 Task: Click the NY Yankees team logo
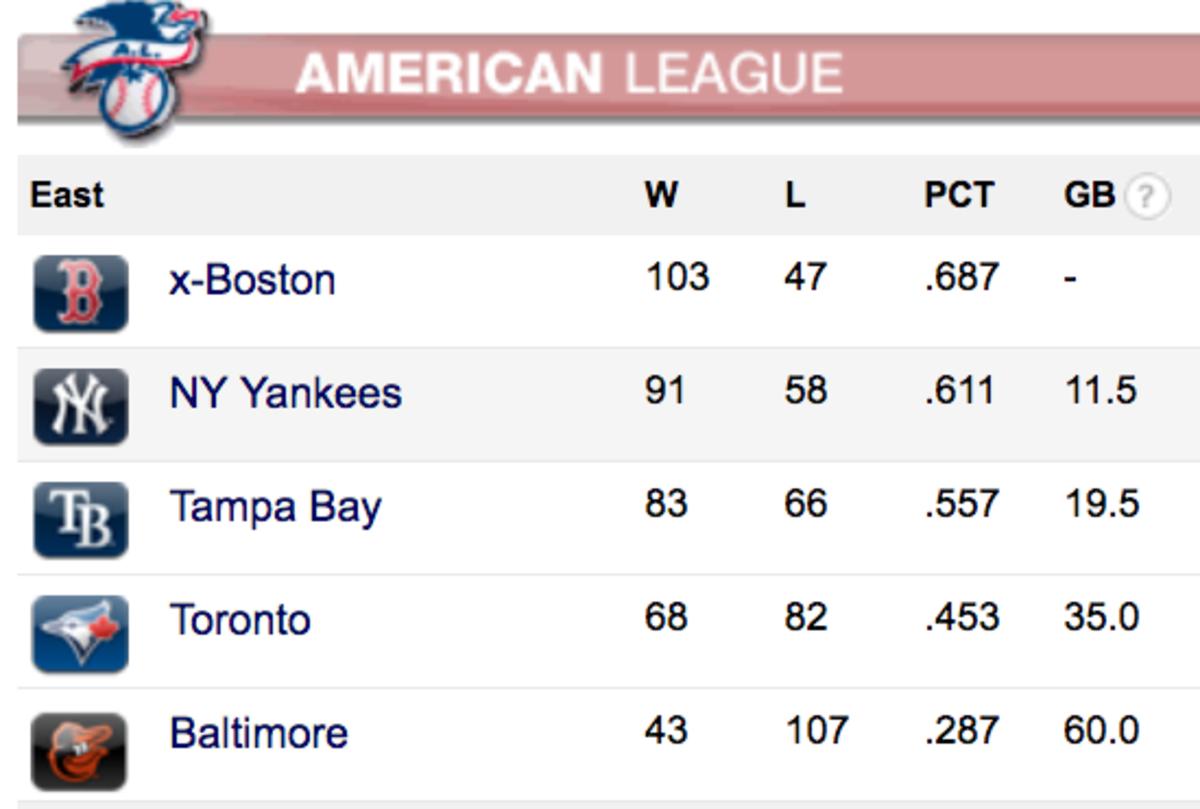tap(80, 406)
